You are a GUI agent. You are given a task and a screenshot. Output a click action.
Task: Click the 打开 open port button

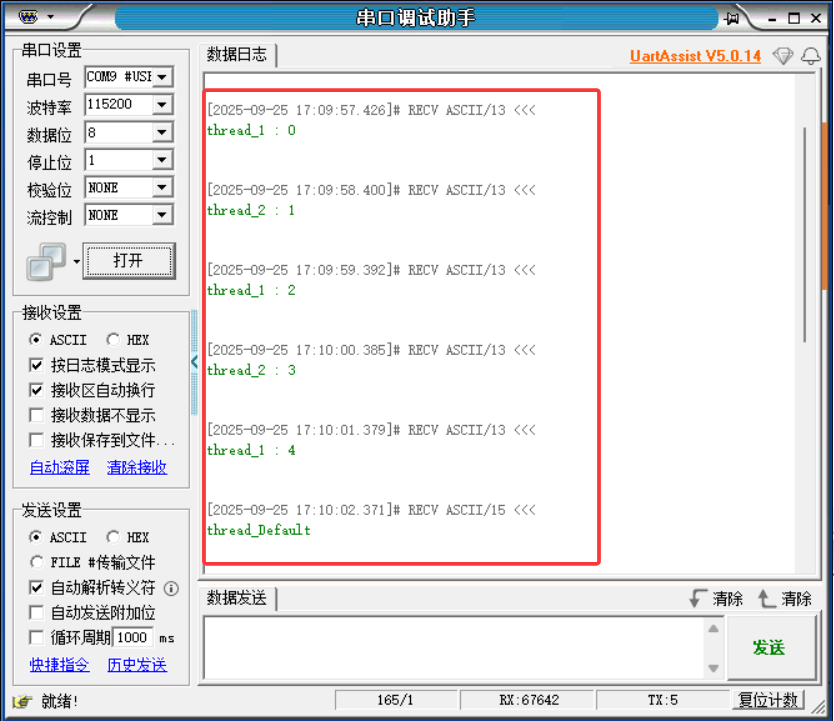[x=129, y=261]
